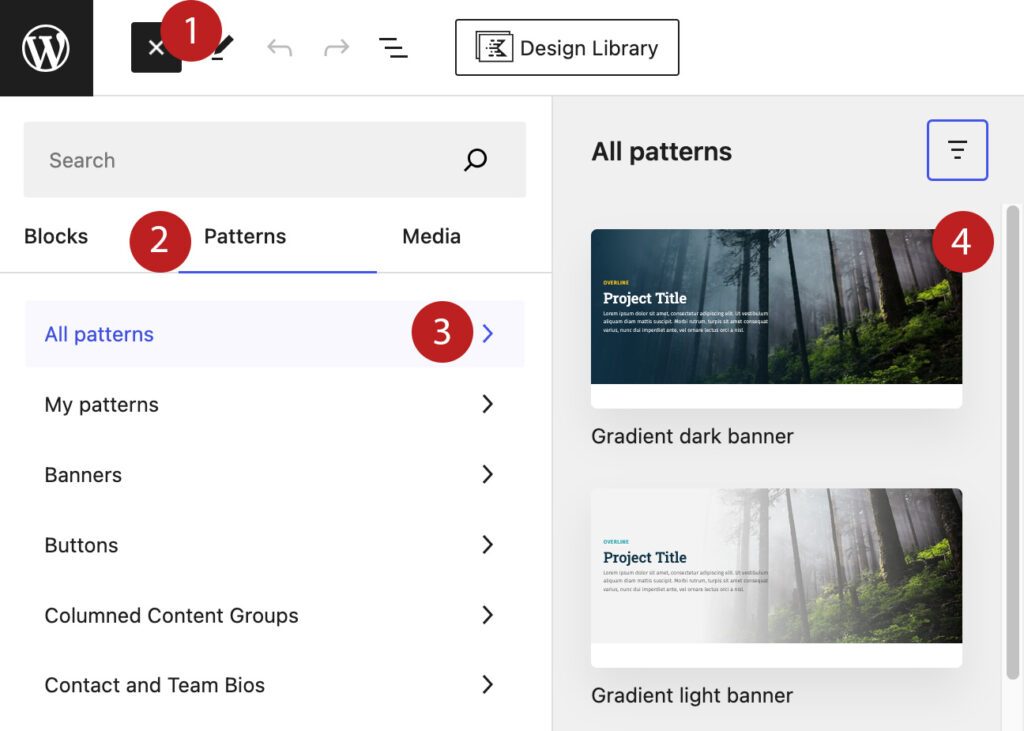Switch to the Blocks tab
Screen dimensions: 1024x731
[x=56, y=237]
